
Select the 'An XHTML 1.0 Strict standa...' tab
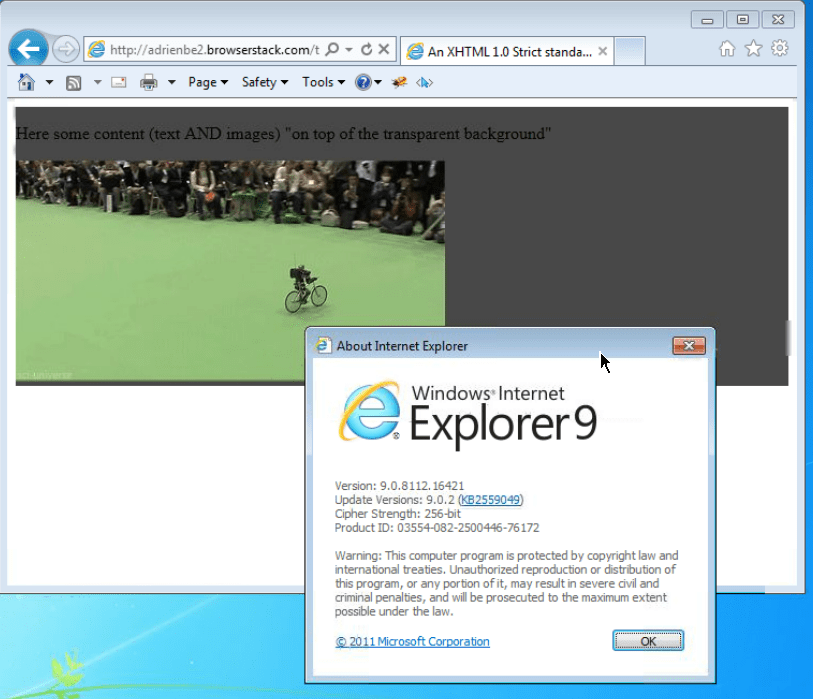tap(507, 51)
